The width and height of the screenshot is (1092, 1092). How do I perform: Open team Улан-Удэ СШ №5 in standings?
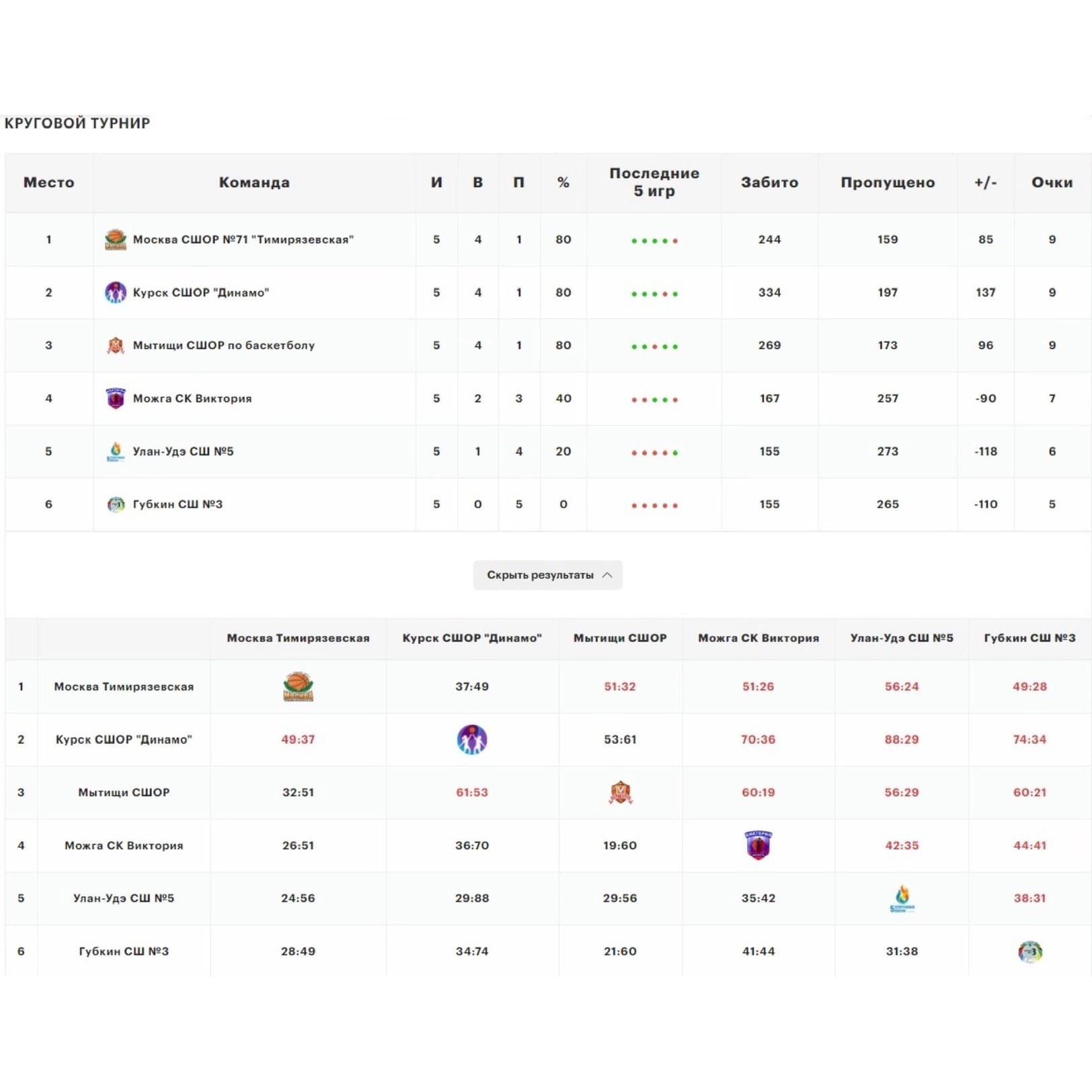point(183,451)
